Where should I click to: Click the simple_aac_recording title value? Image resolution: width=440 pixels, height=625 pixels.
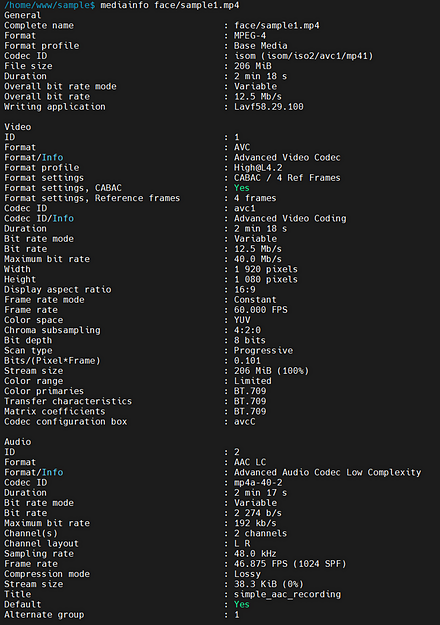pyautogui.click(x=287, y=594)
